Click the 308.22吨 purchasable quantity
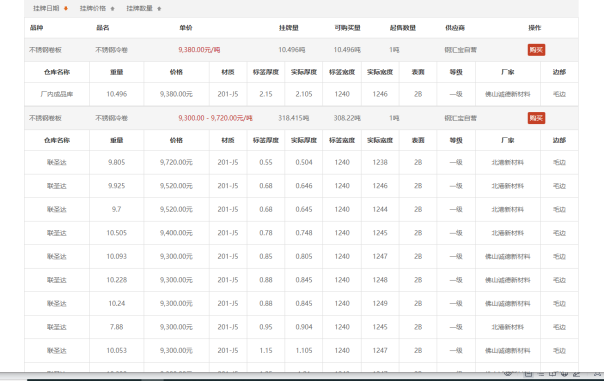Image resolution: width=604 pixels, height=381 pixels. click(347, 118)
